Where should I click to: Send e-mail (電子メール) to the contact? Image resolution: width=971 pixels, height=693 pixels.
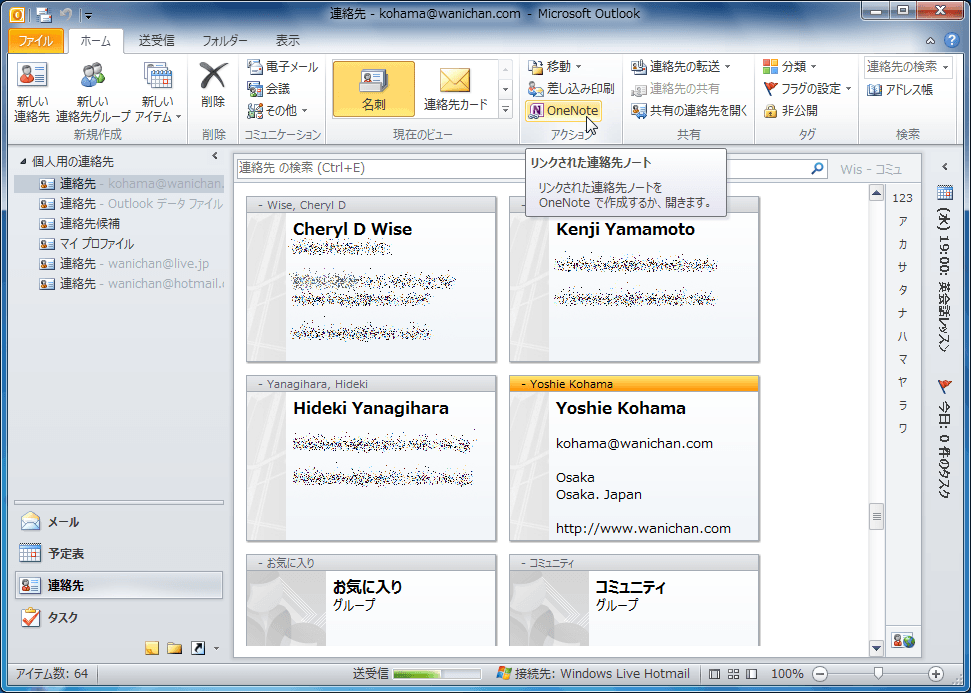(x=282, y=66)
